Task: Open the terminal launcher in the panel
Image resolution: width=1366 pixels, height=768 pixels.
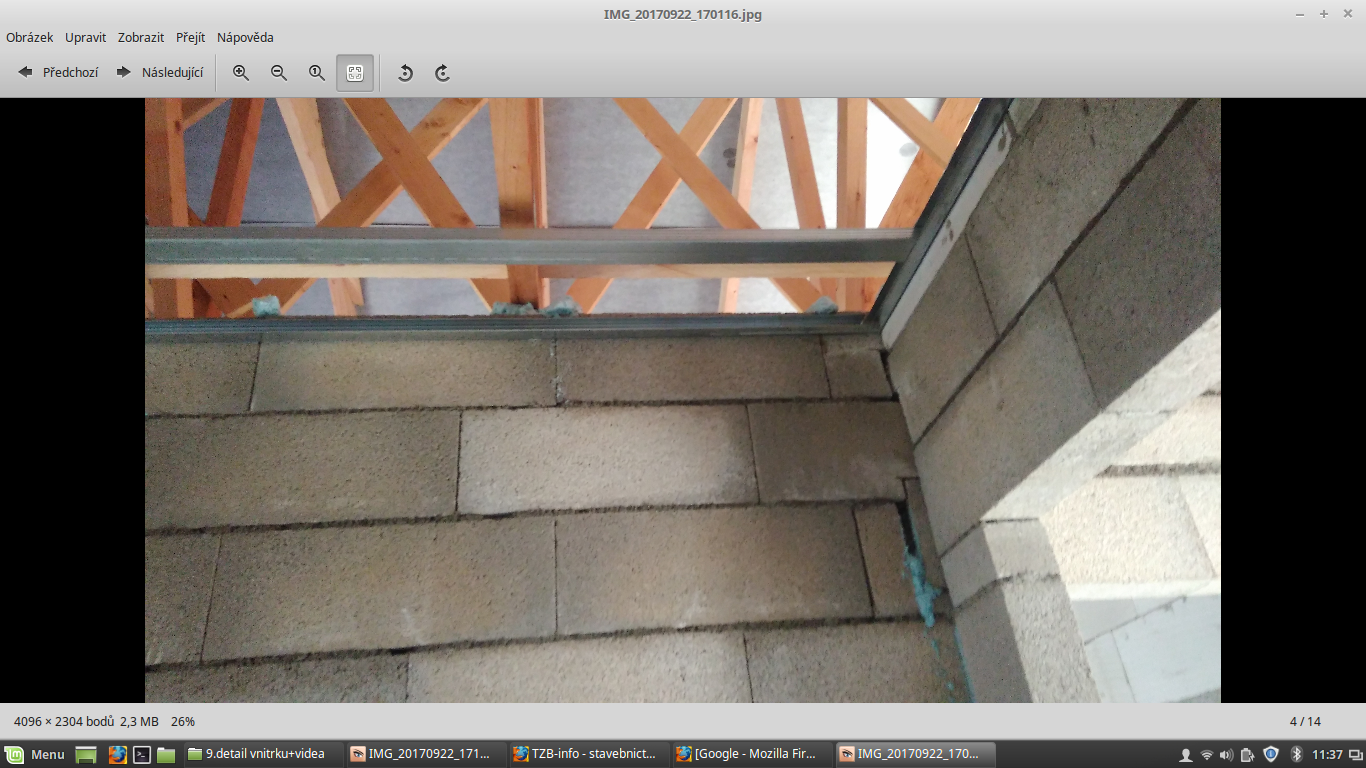Action: 142,754
